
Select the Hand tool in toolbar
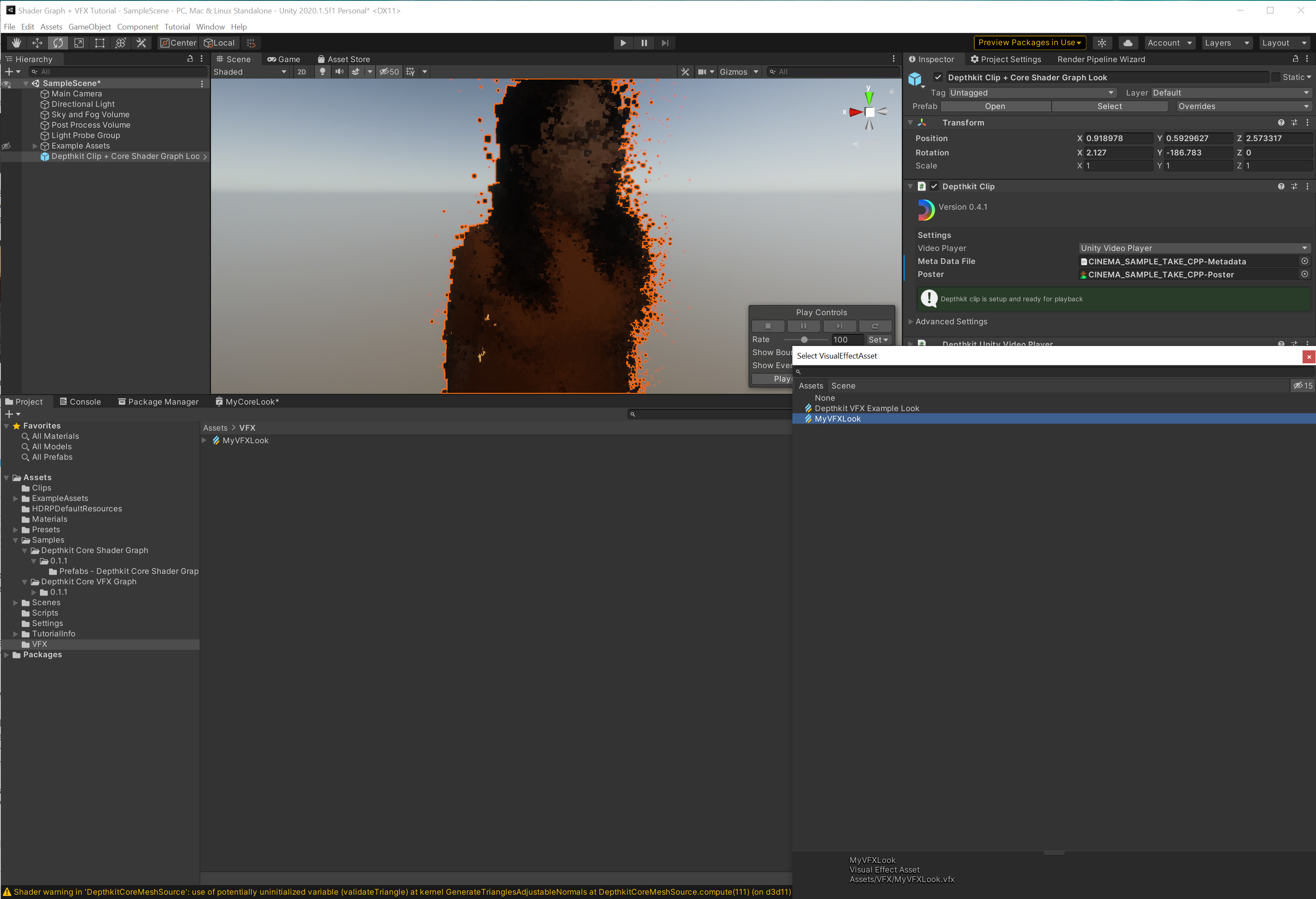click(x=16, y=43)
